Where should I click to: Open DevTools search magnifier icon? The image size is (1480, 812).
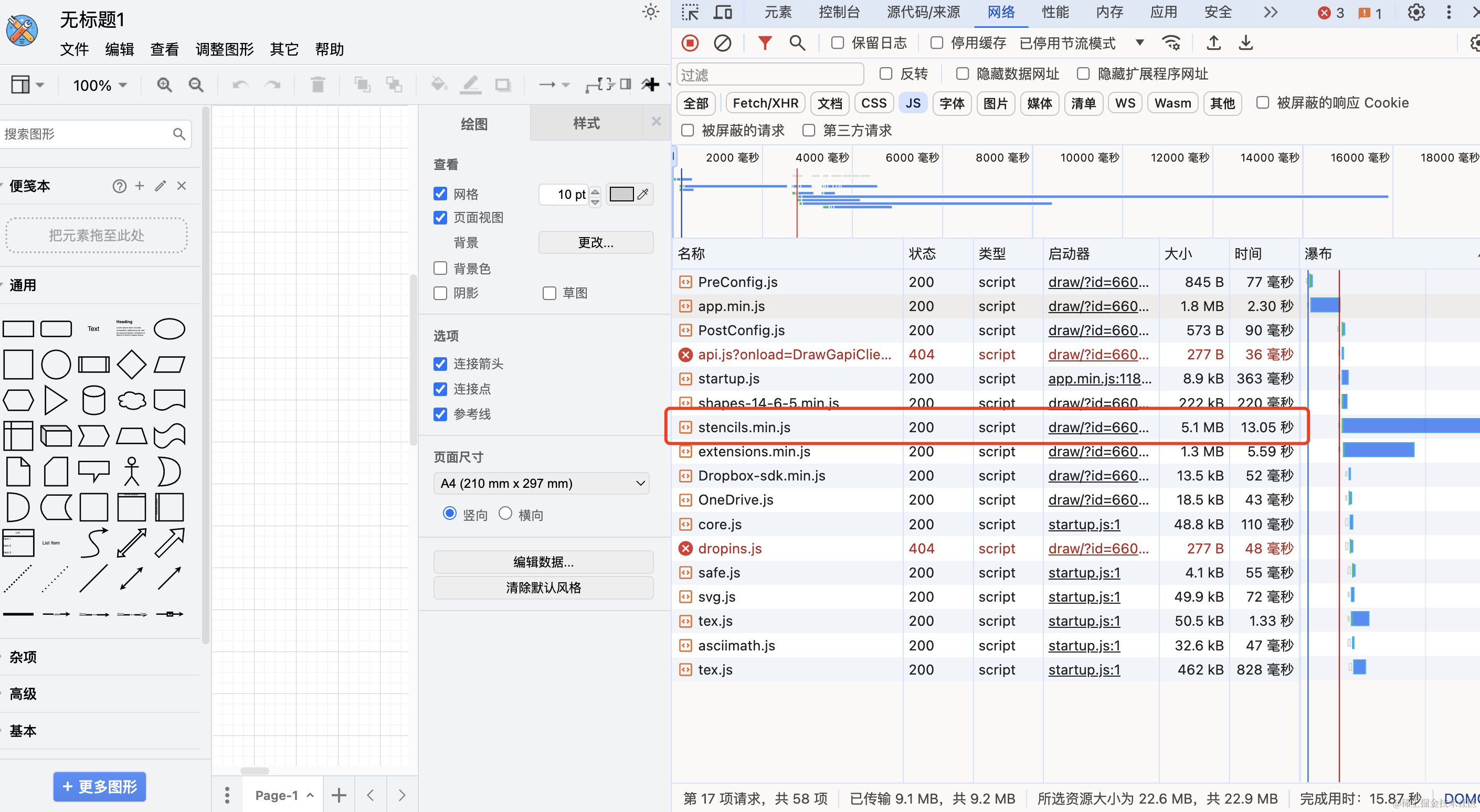pos(797,43)
